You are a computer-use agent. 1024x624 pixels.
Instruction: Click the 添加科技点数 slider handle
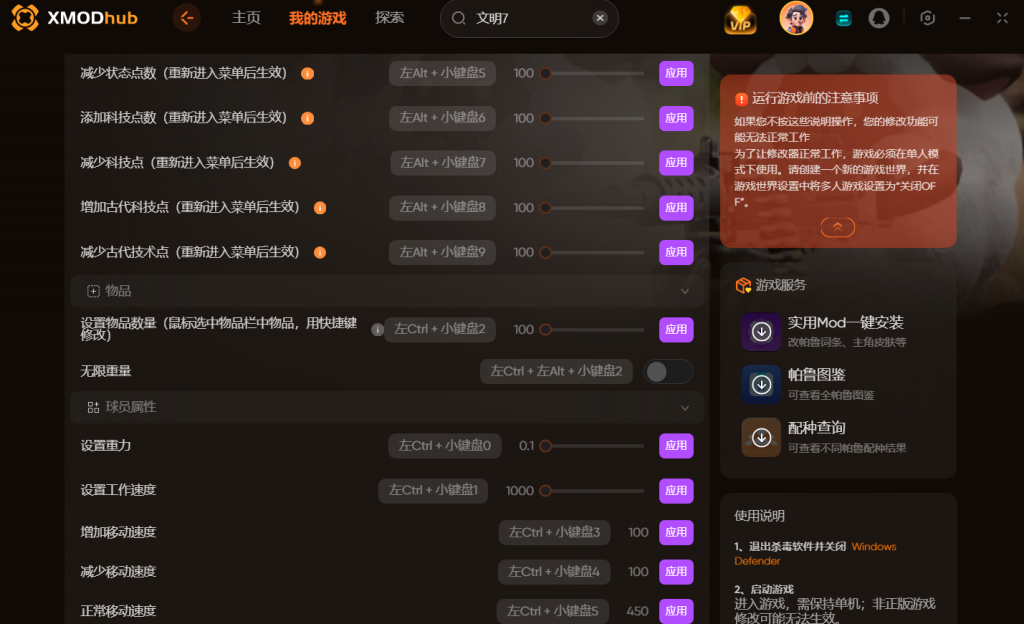pos(545,118)
